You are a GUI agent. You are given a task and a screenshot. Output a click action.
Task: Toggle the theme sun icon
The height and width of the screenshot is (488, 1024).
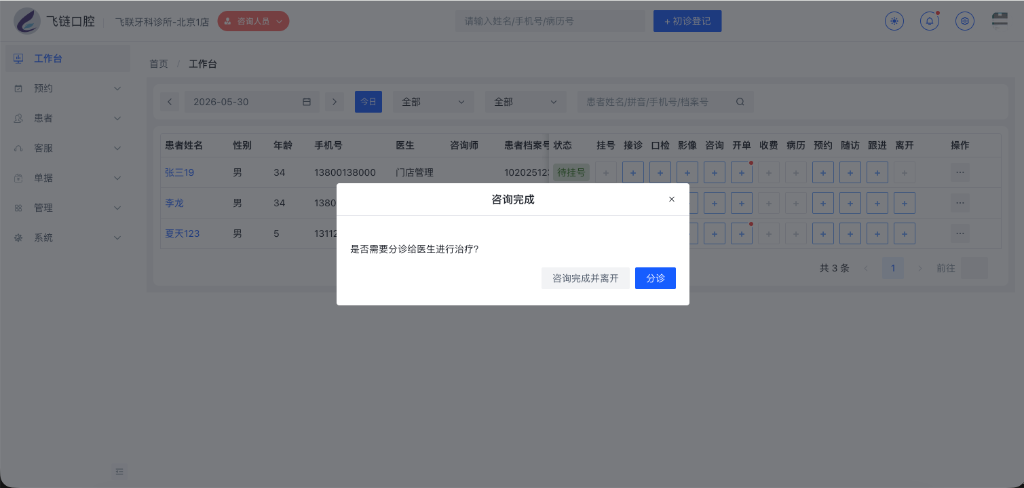coord(894,21)
